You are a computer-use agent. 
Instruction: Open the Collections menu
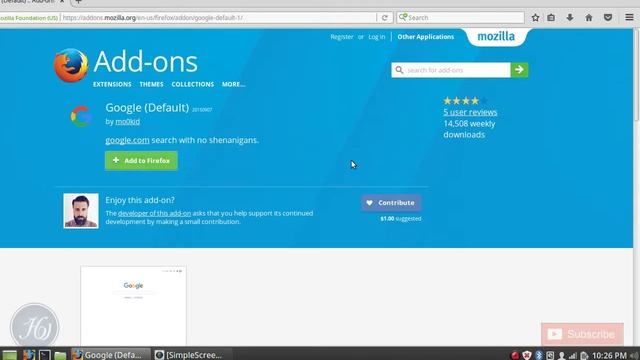[x=193, y=84]
